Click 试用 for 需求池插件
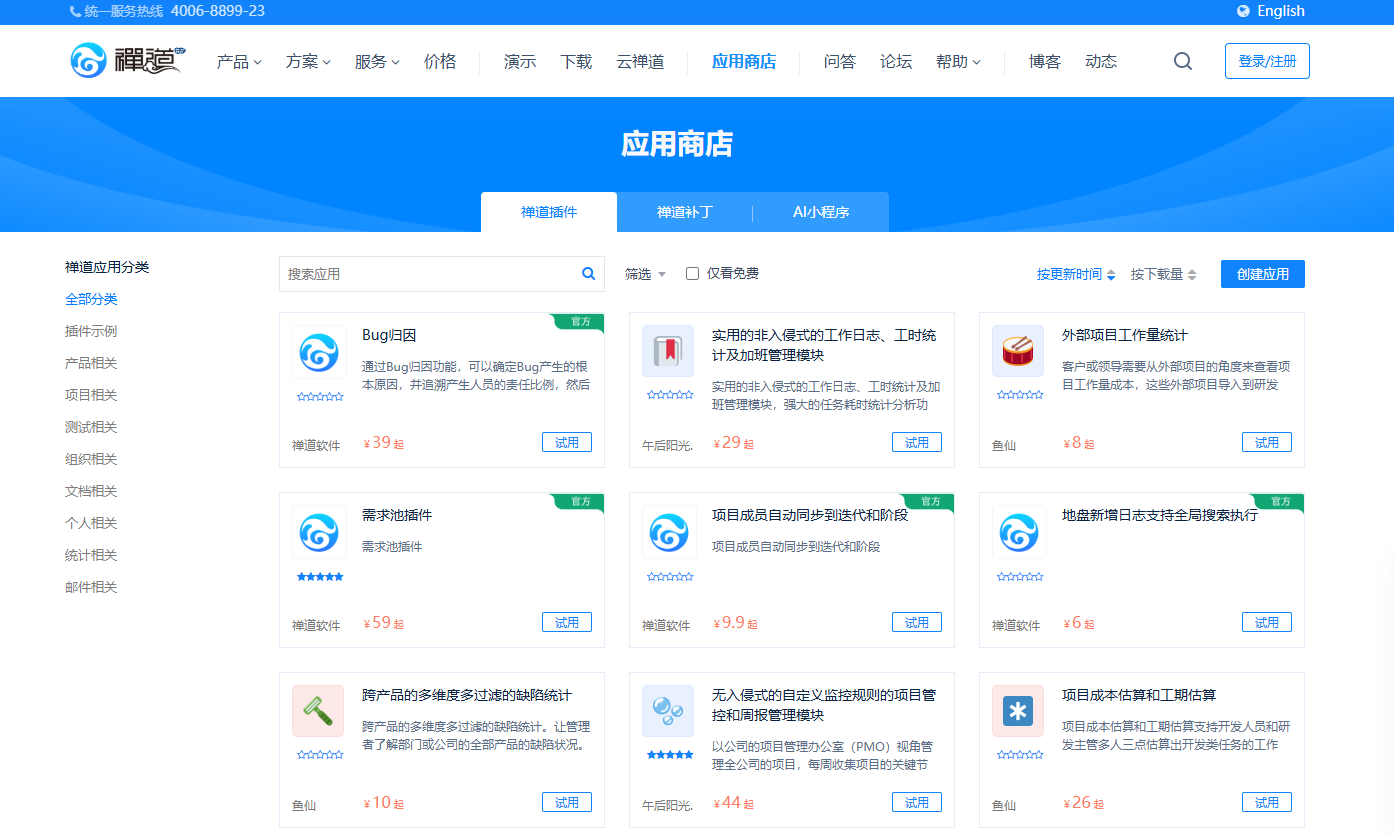Image resolution: width=1394 pixels, height=835 pixels. point(567,622)
